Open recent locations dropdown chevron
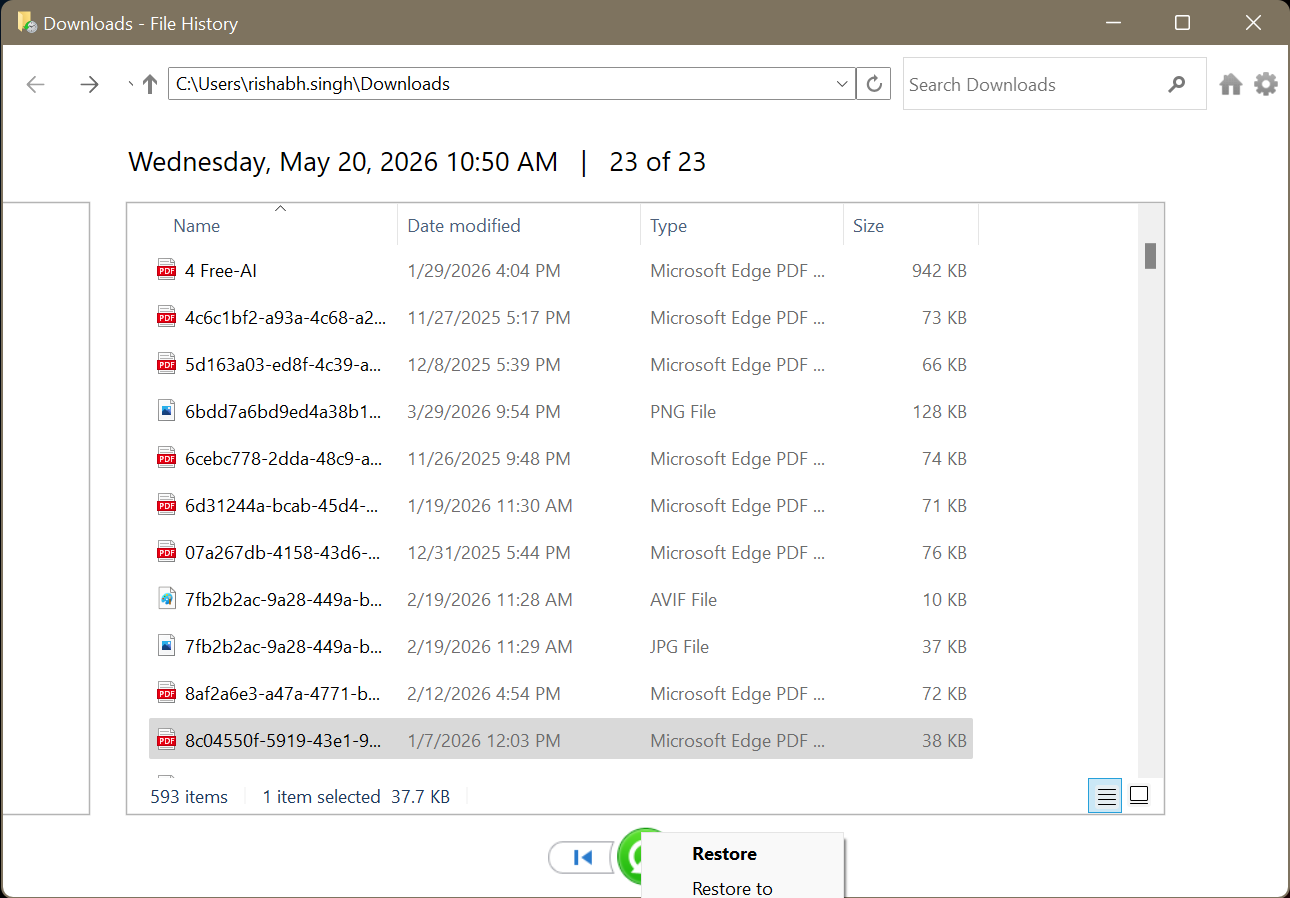The image size is (1290, 898). (x=131, y=84)
